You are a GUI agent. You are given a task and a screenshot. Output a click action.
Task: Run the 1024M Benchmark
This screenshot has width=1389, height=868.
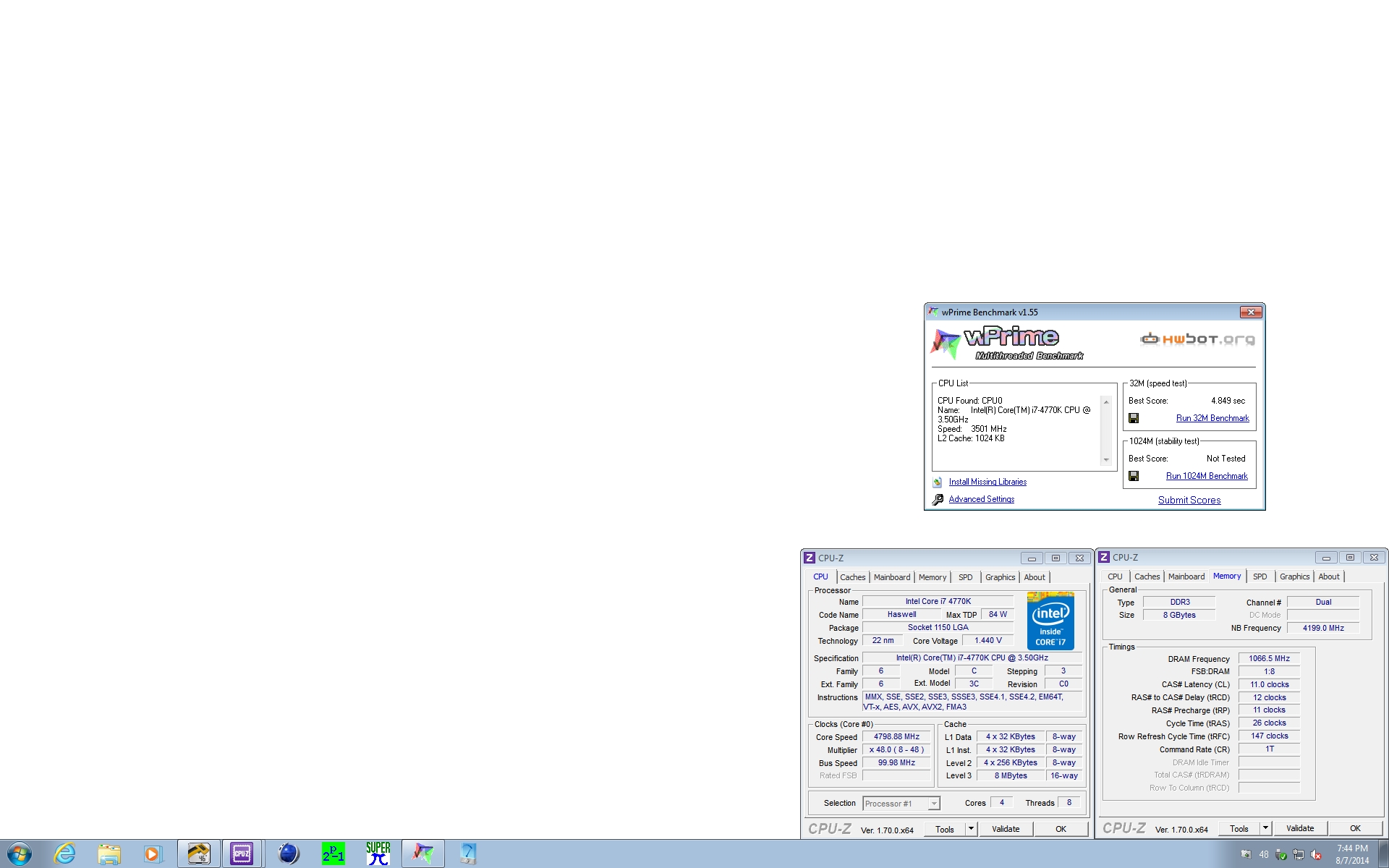(x=1207, y=476)
